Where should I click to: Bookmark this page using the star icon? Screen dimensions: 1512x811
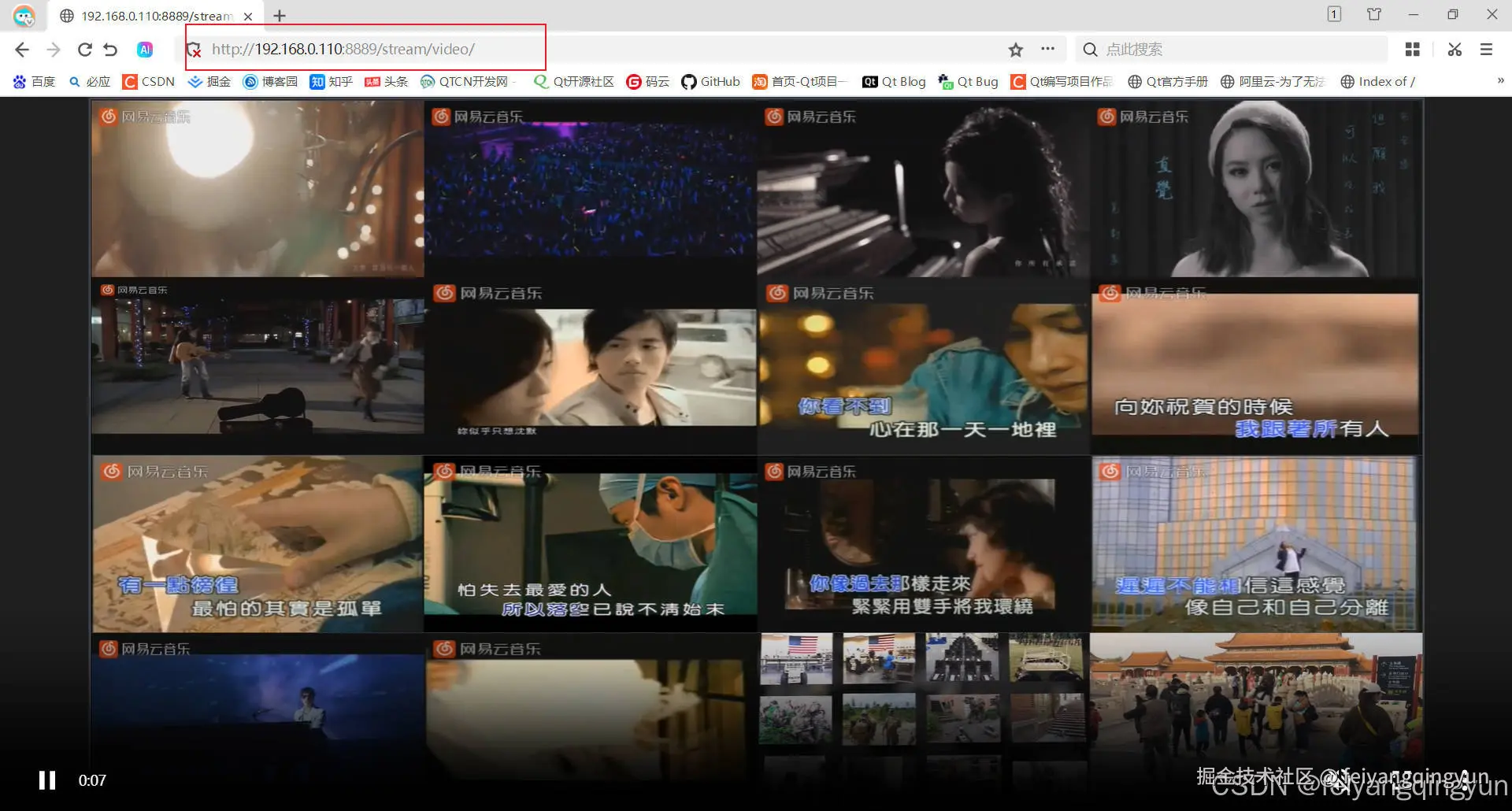[x=1015, y=49]
